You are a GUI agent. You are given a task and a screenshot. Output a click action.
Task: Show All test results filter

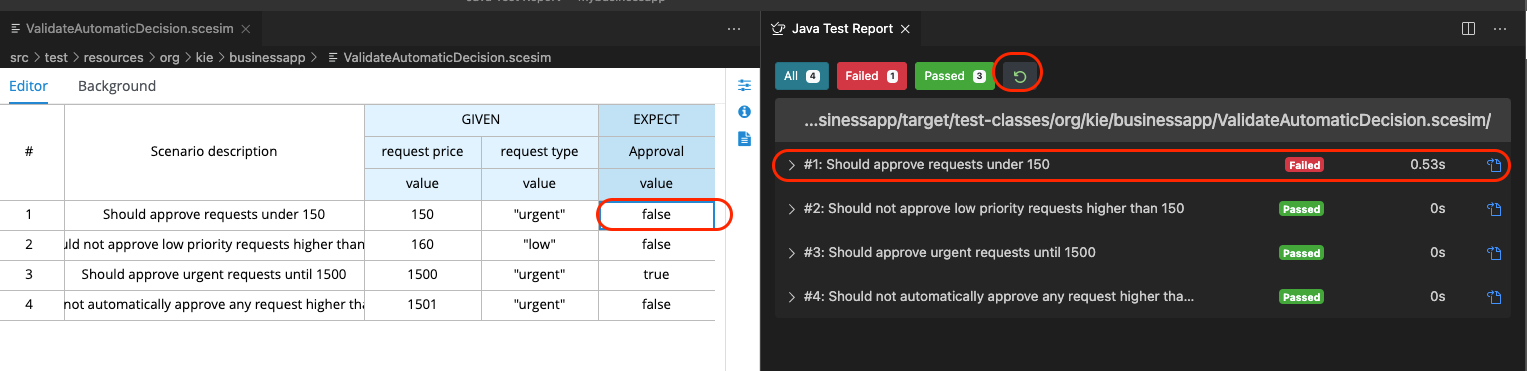coord(801,76)
